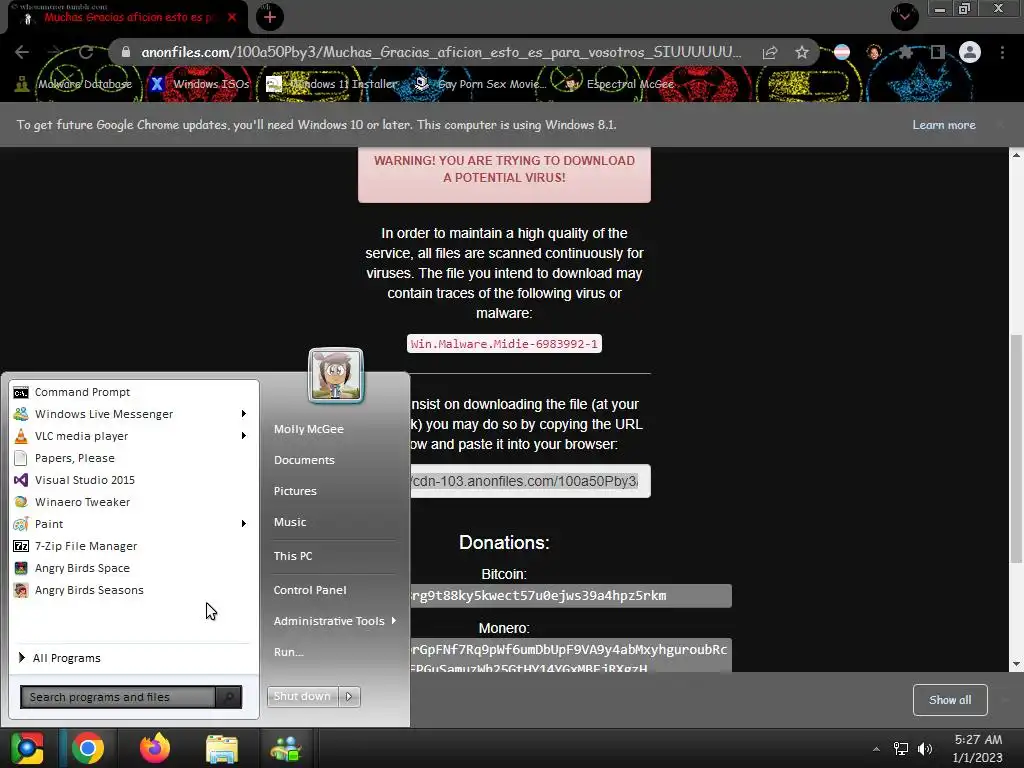Expand Paint jump list arrow
This screenshot has width=1024, height=768.
[244, 524]
